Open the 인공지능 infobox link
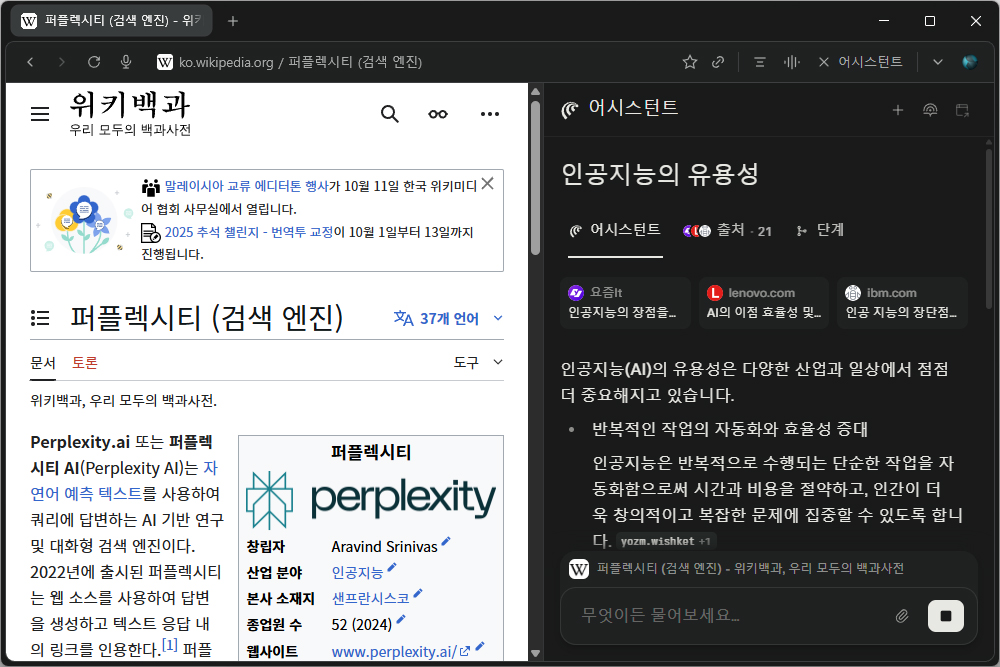The width and height of the screenshot is (1000, 667). tap(357, 573)
